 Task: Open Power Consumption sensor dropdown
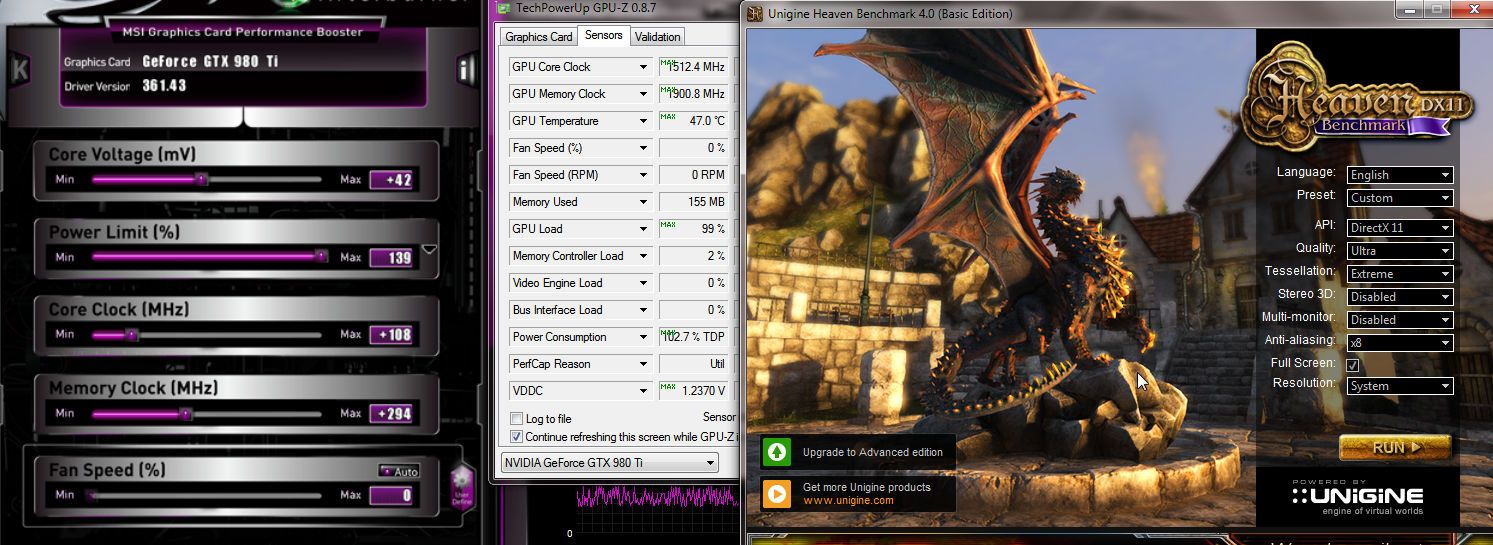(644, 337)
